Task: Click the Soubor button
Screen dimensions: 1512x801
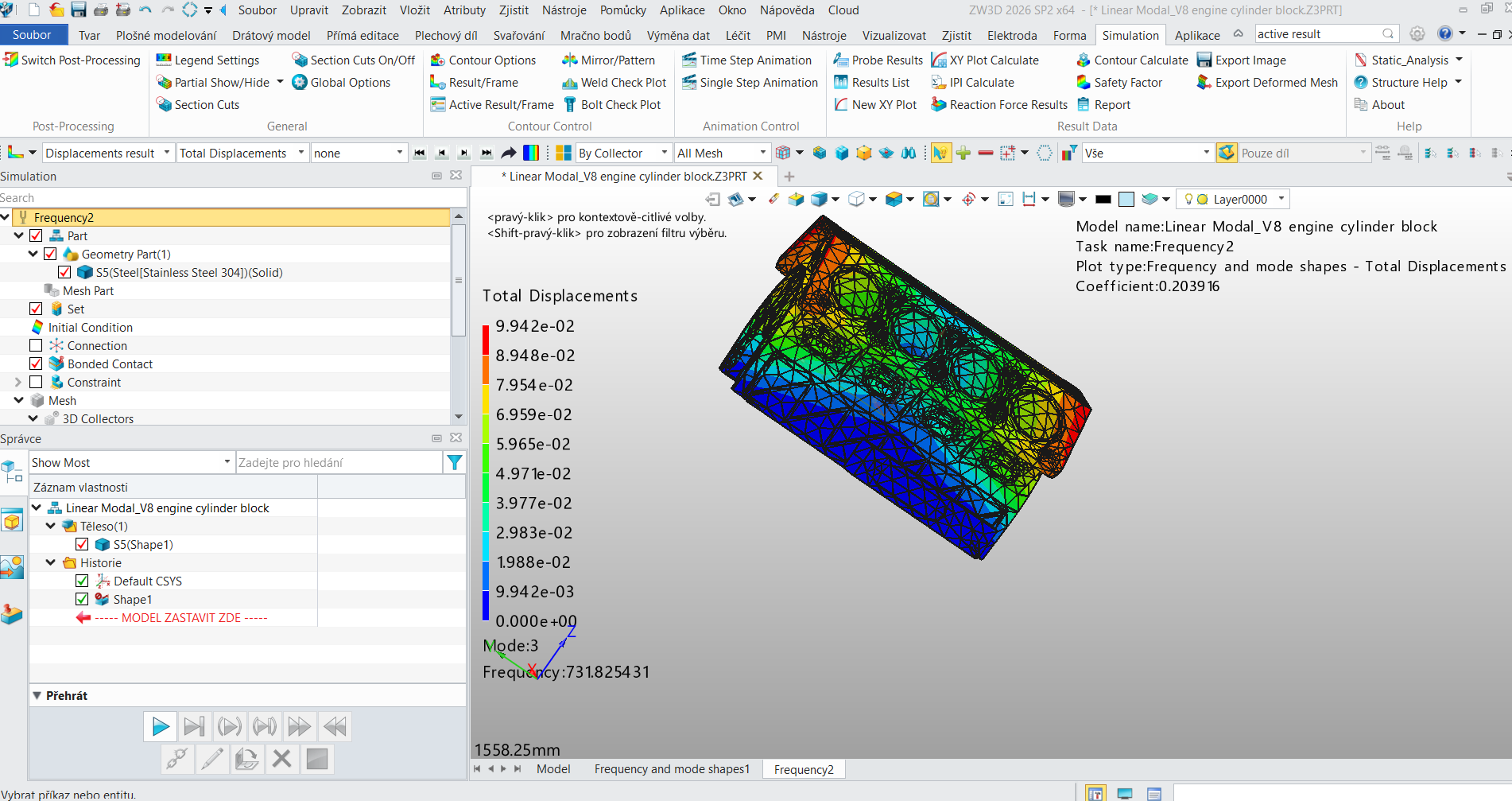Action: coord(32,35)
